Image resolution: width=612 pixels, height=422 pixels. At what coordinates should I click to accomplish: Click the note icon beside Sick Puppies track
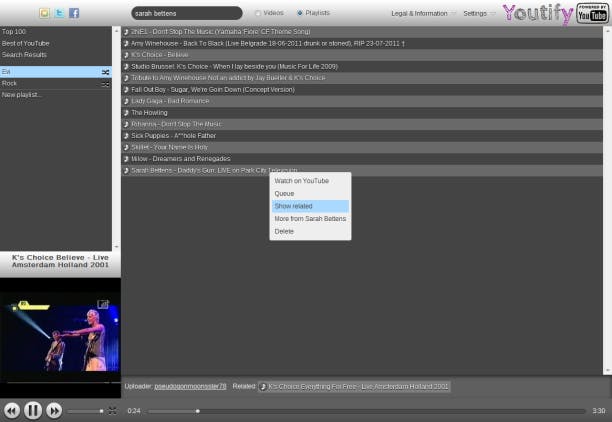coord(126,136)
